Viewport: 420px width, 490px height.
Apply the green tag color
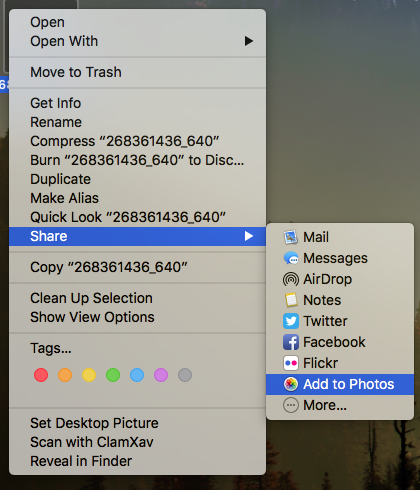click(x=113, y=375)
